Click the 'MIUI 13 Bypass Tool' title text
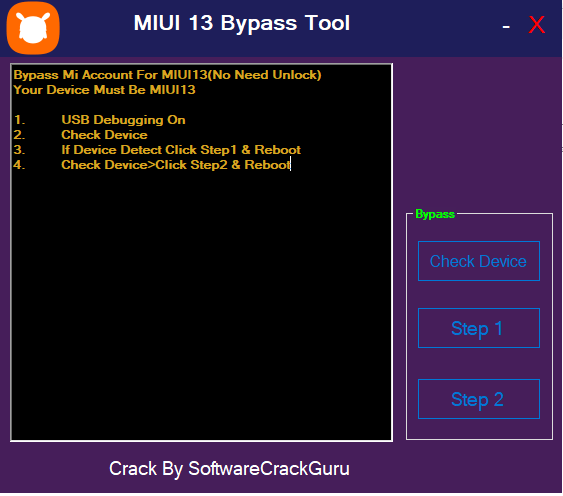This screenshot has width=563, height=496. (242, 23)
